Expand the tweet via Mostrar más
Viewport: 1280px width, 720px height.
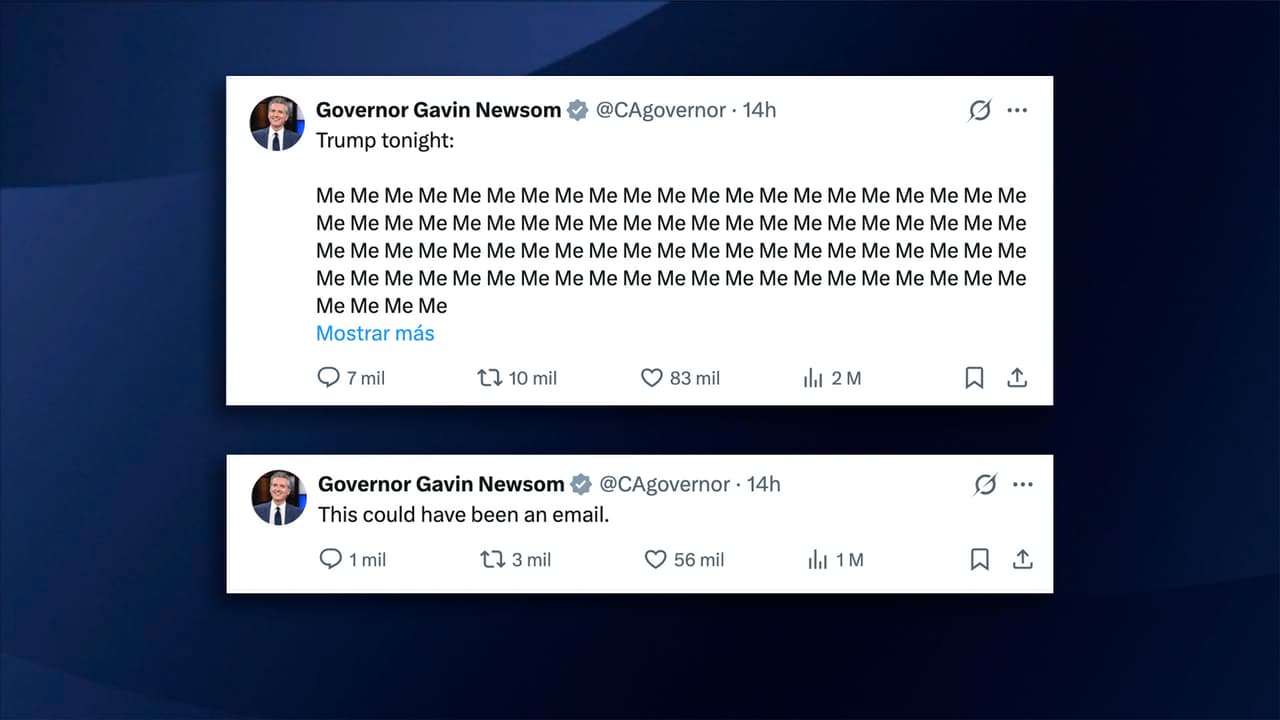pyautogui.click(x=375, y=333)
